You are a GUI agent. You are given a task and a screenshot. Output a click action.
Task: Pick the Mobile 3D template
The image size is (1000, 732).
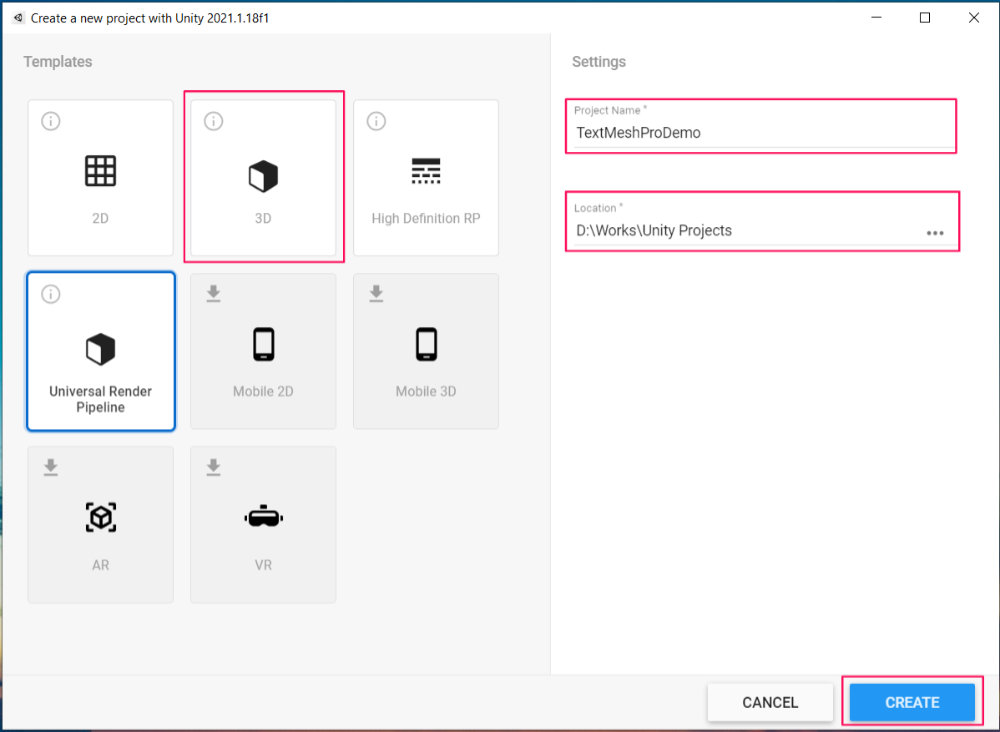tap(426, 351)
